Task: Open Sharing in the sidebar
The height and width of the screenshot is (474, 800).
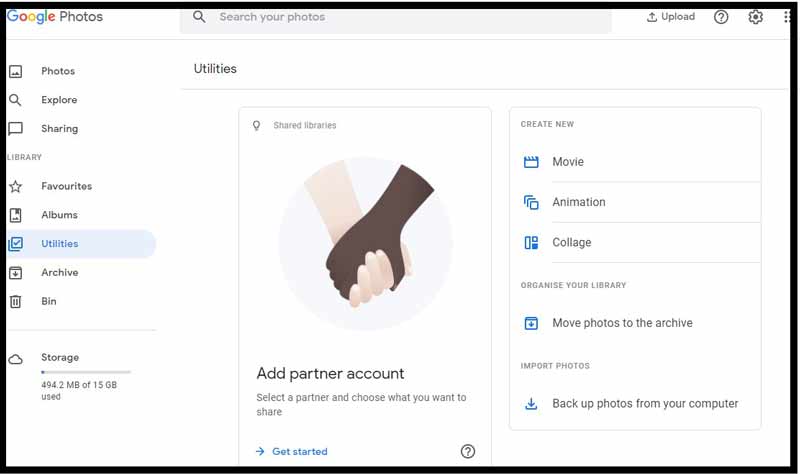Action: (x=59, y=129)
